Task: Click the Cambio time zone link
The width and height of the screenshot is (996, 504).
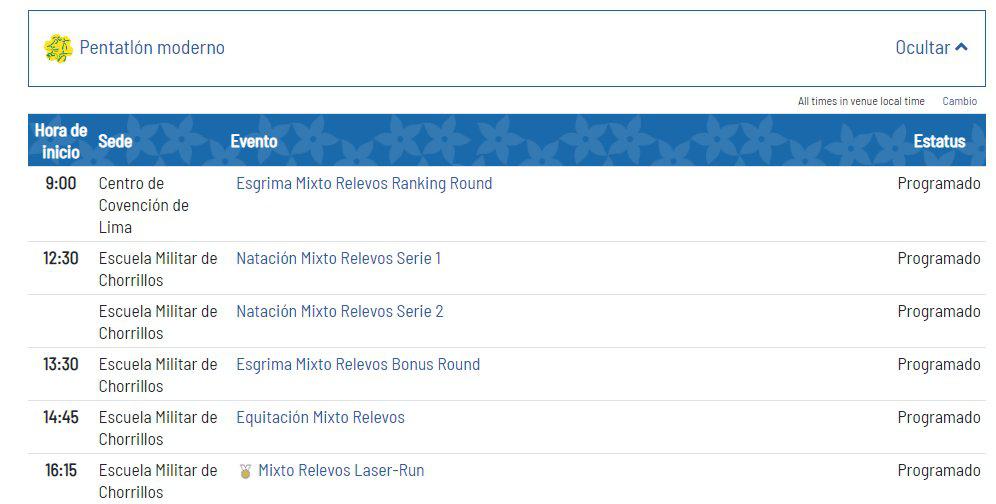Action: 959,101
